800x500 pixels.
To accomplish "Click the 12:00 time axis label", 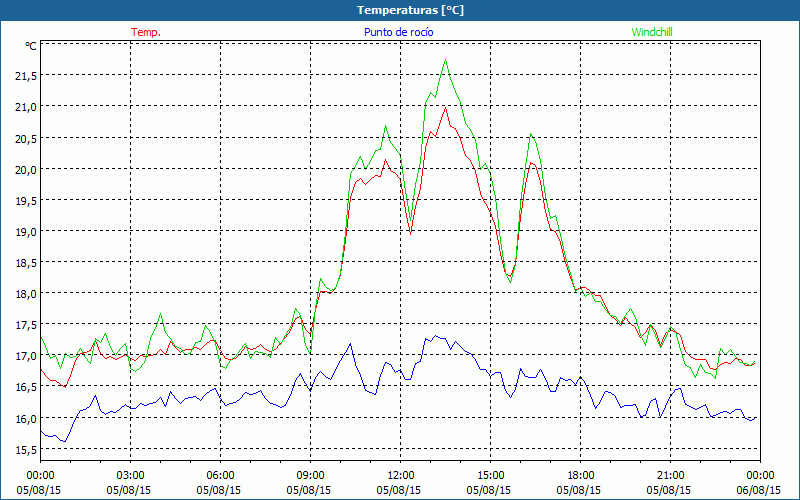I will click(x=401, y=476).
